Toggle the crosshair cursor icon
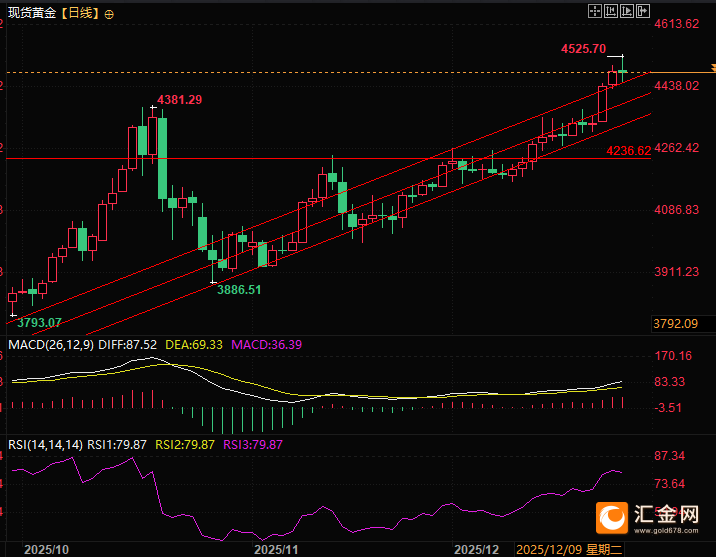This screenshot has height=557, width=716. (595, 11)
